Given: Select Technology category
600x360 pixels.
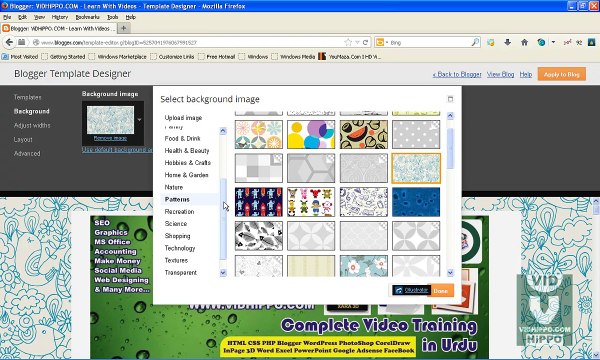Looking at the screenshot, I should pos(180,248).
